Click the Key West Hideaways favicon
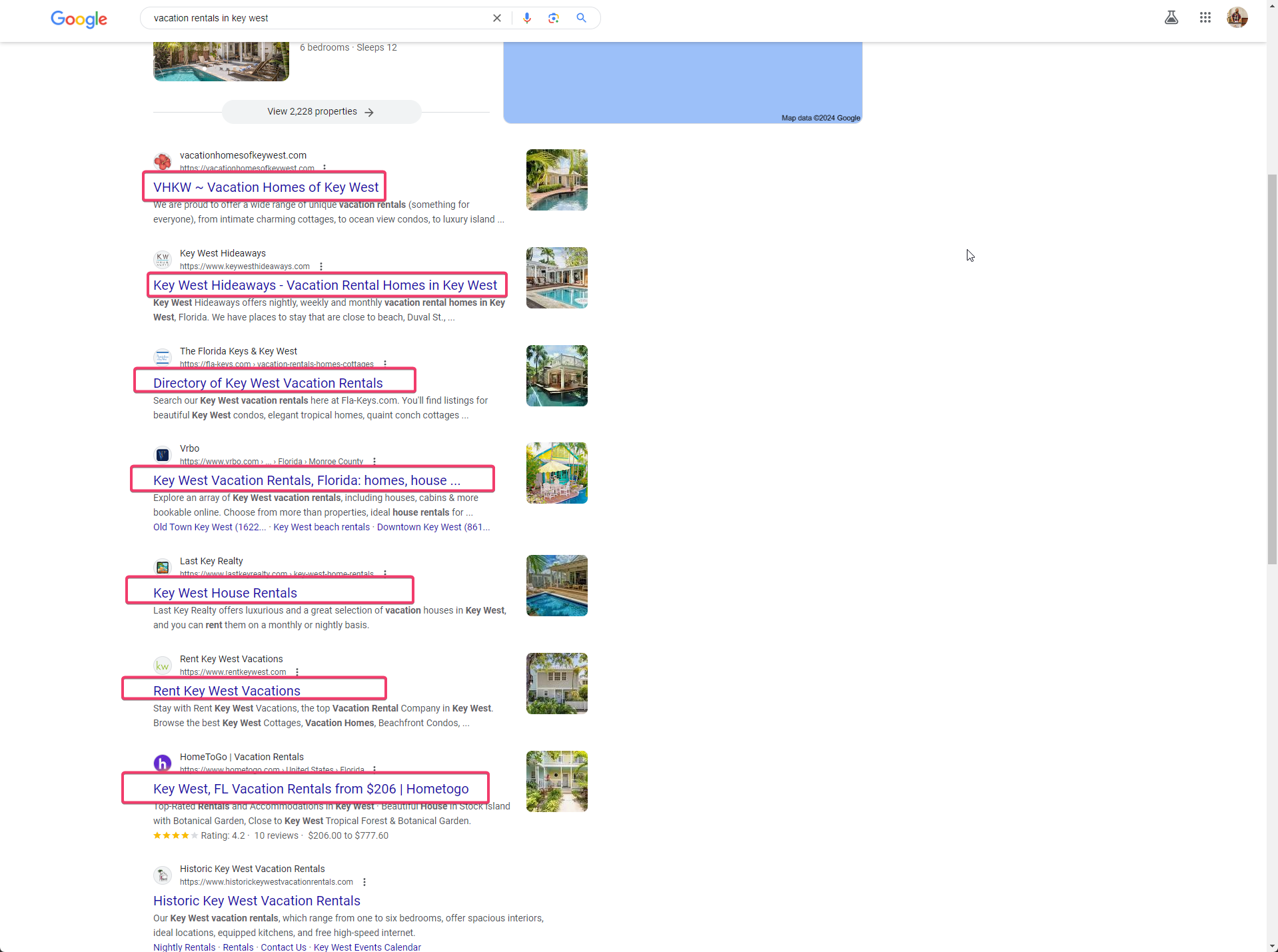Image resolution: width=1278 pixels, height=952 pixels. 163,259
